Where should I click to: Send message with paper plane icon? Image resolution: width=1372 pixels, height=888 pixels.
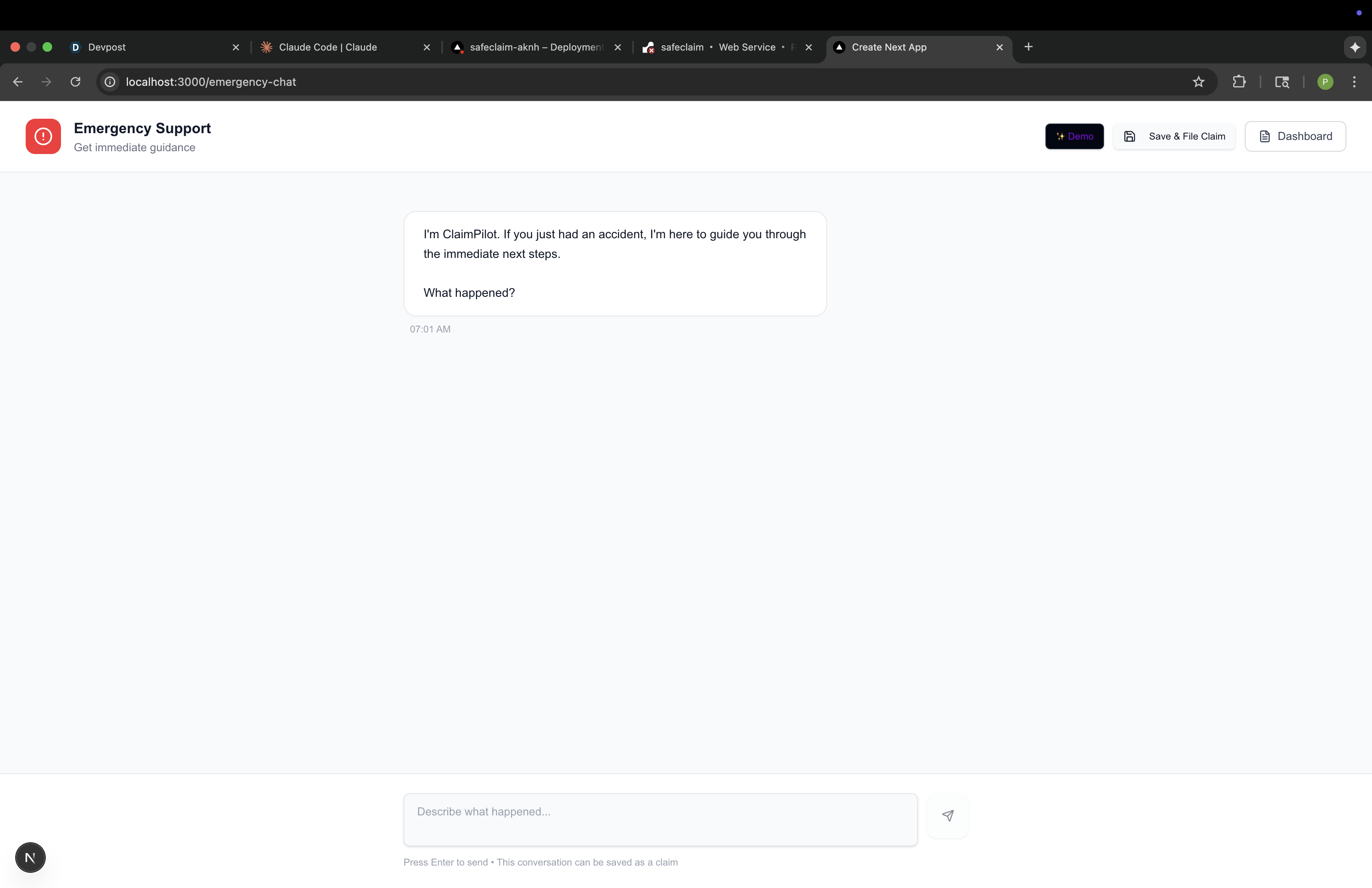click(x=947, y=815)
